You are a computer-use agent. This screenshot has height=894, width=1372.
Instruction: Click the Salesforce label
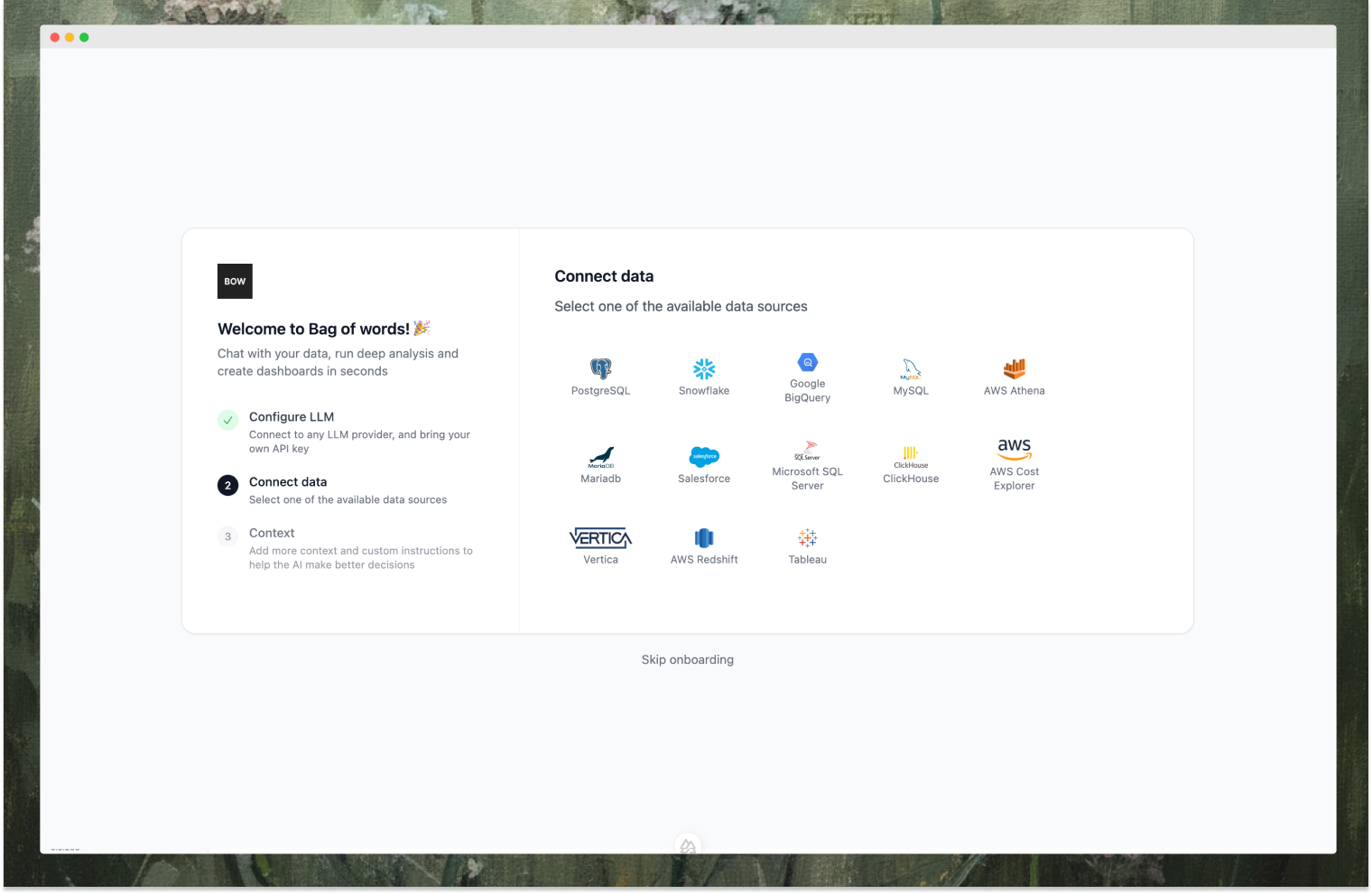coord(704,480)
